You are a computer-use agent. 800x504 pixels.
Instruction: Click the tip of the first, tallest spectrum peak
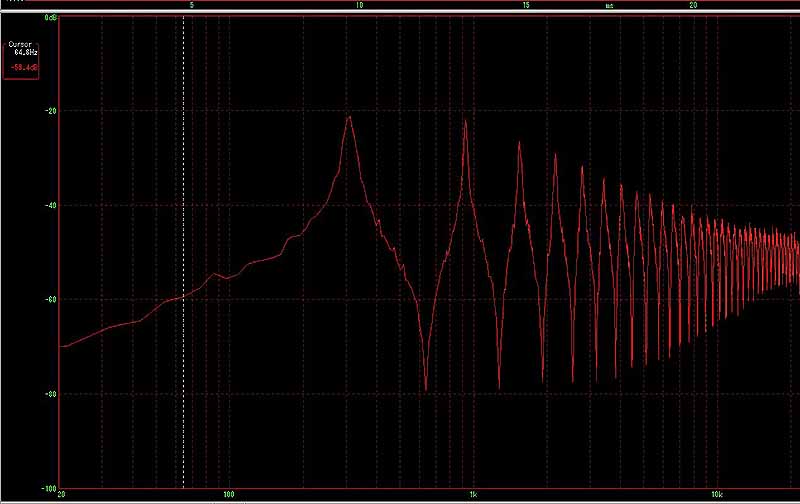(349, 117)
